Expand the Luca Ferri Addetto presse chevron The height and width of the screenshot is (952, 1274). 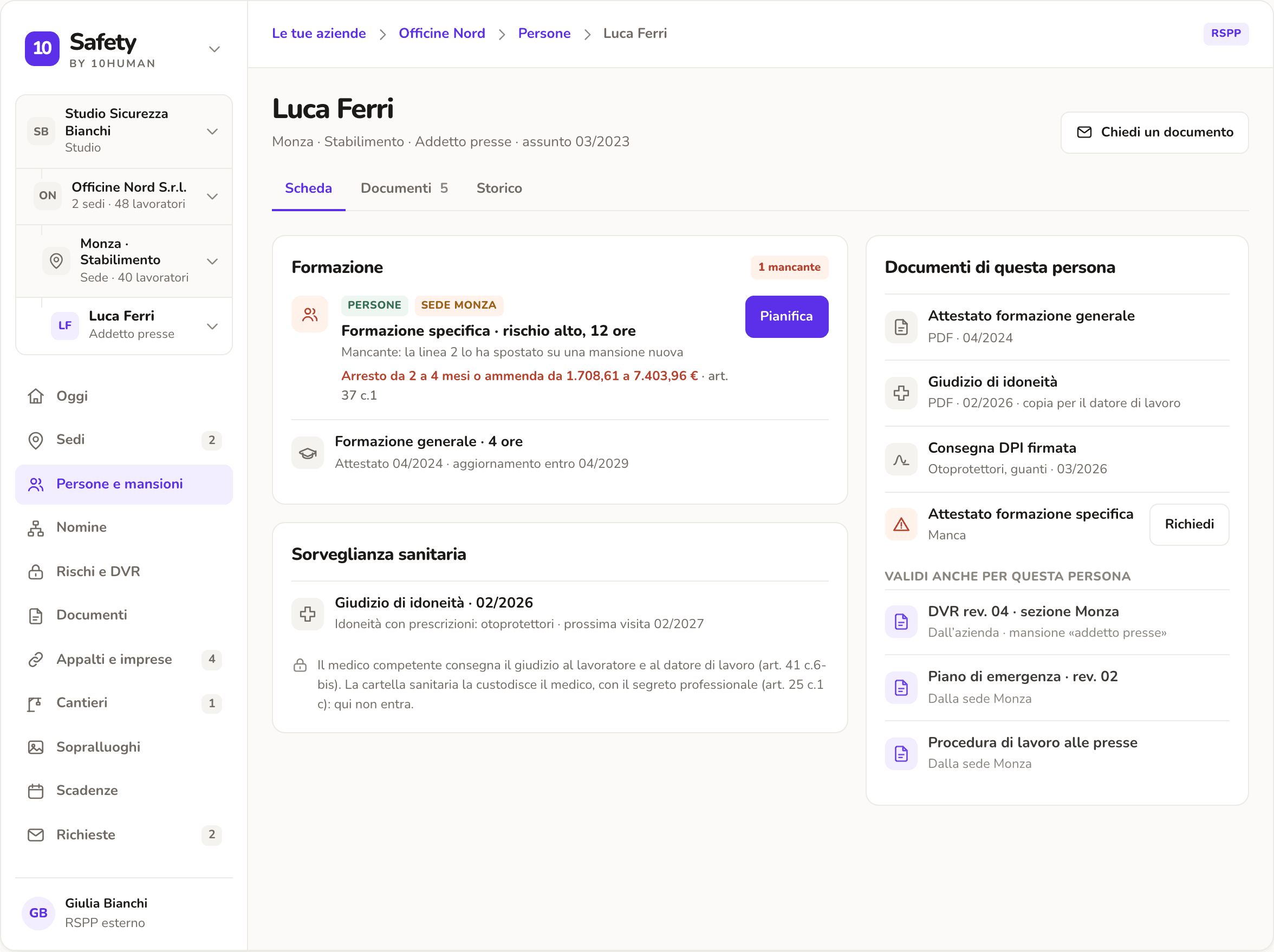click(212, 326)
